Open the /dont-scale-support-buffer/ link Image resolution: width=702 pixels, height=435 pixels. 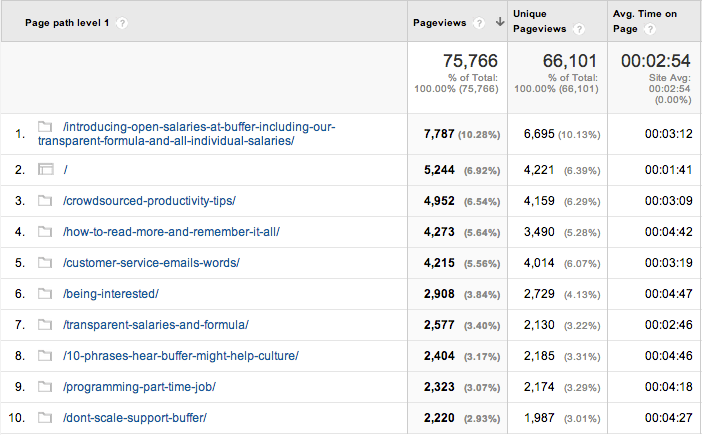tap(135, 418)
